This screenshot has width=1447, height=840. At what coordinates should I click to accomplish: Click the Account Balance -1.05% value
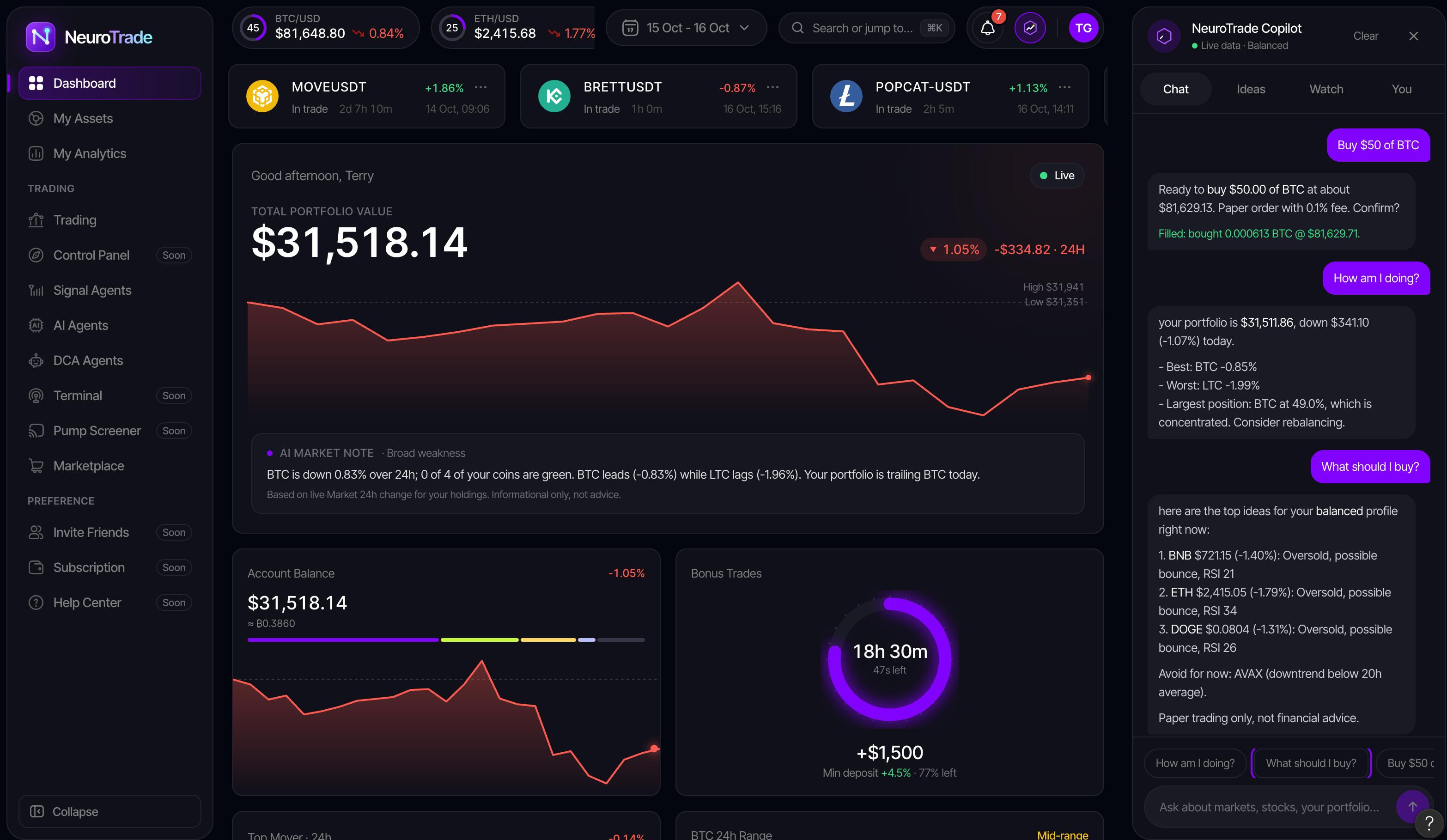[x=626, y=573]
